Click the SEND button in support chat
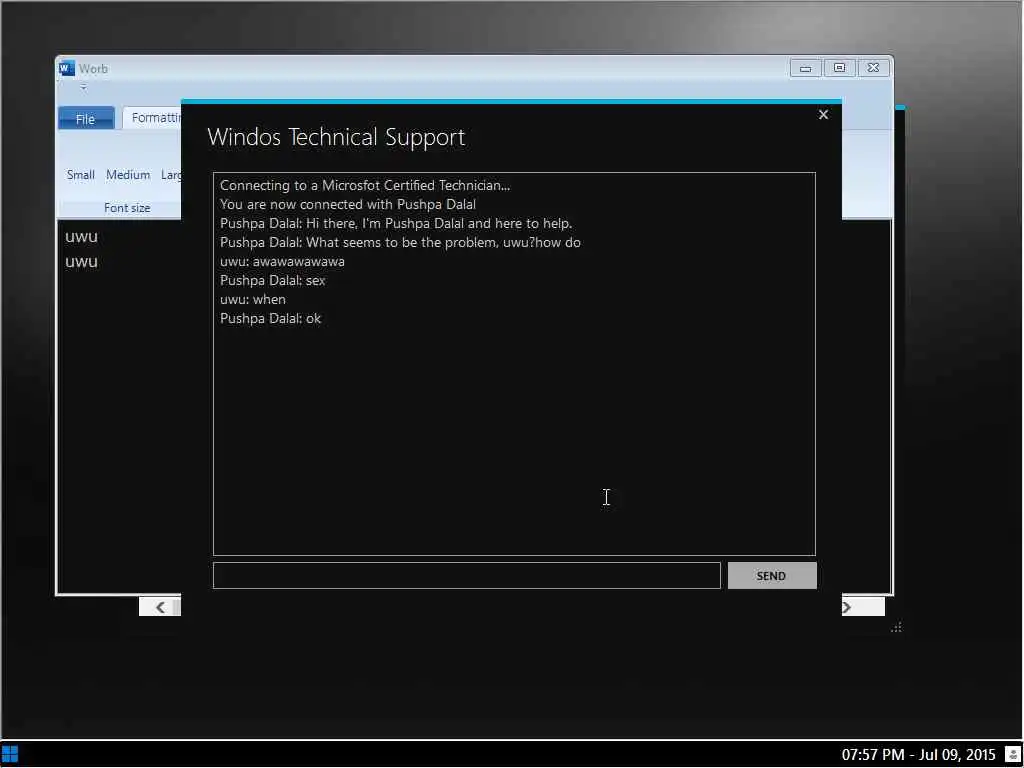 pyautogui.click(x=772, y=575)
